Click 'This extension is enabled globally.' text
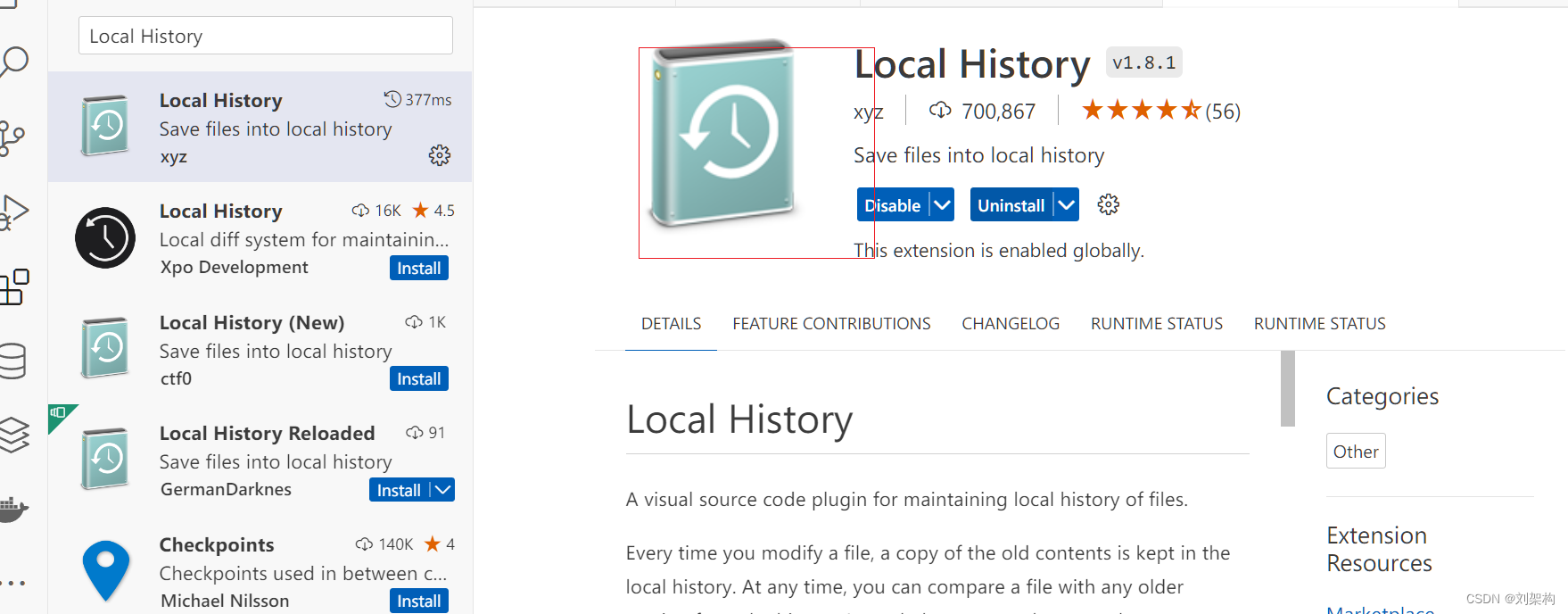 pyautogui.click(x=999, y=251)
